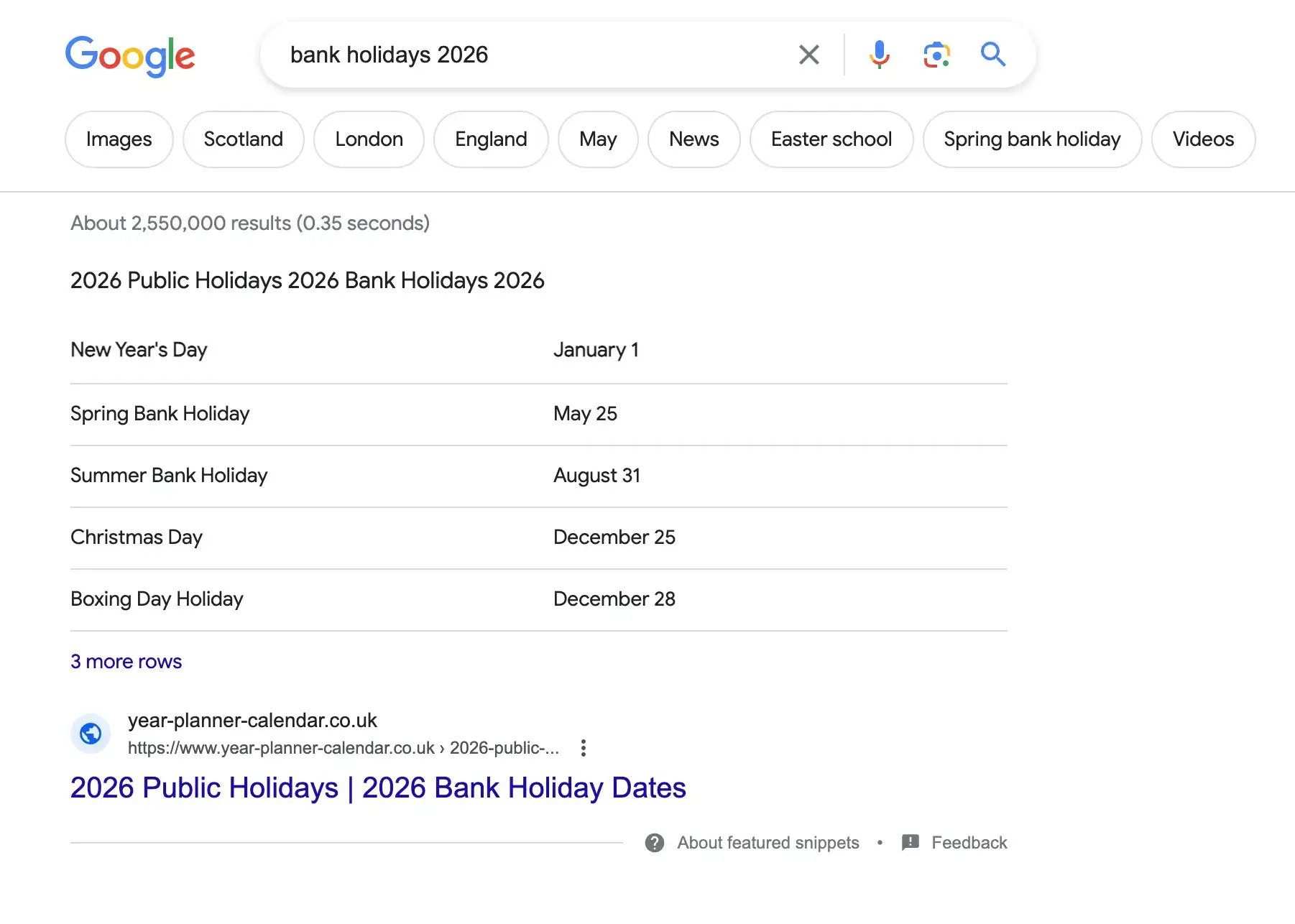Click the New Year's Day row label
1295x924 pixels.
click(x=139, y=350)
